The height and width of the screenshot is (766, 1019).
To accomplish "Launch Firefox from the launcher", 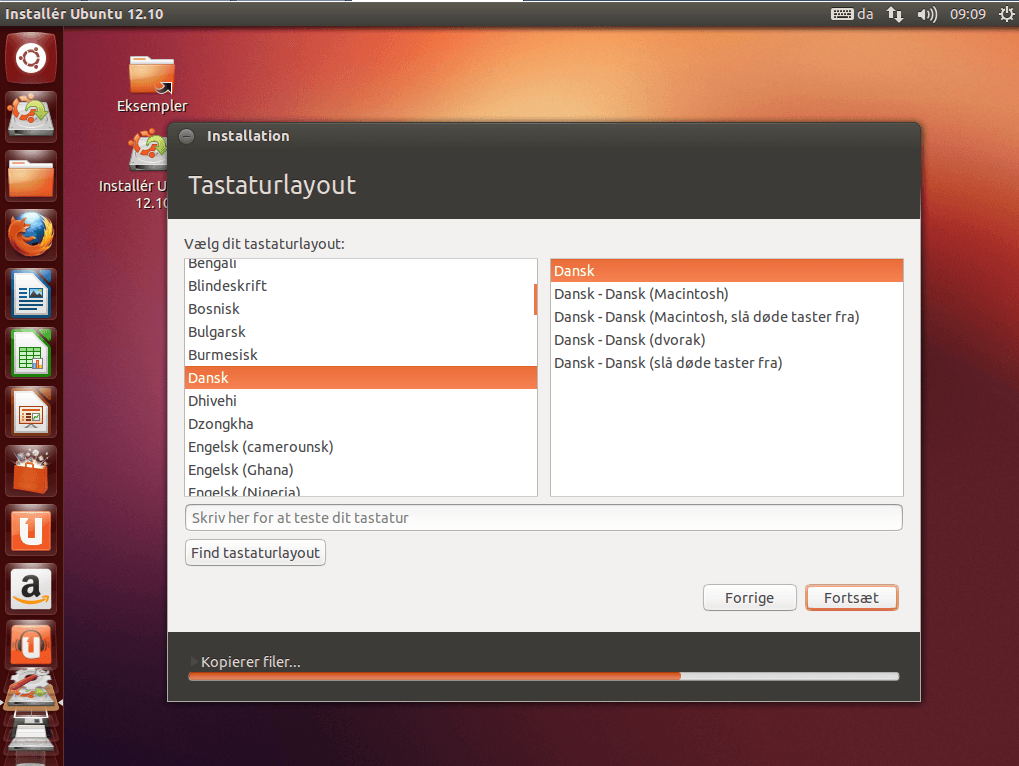I will [31, 233].
